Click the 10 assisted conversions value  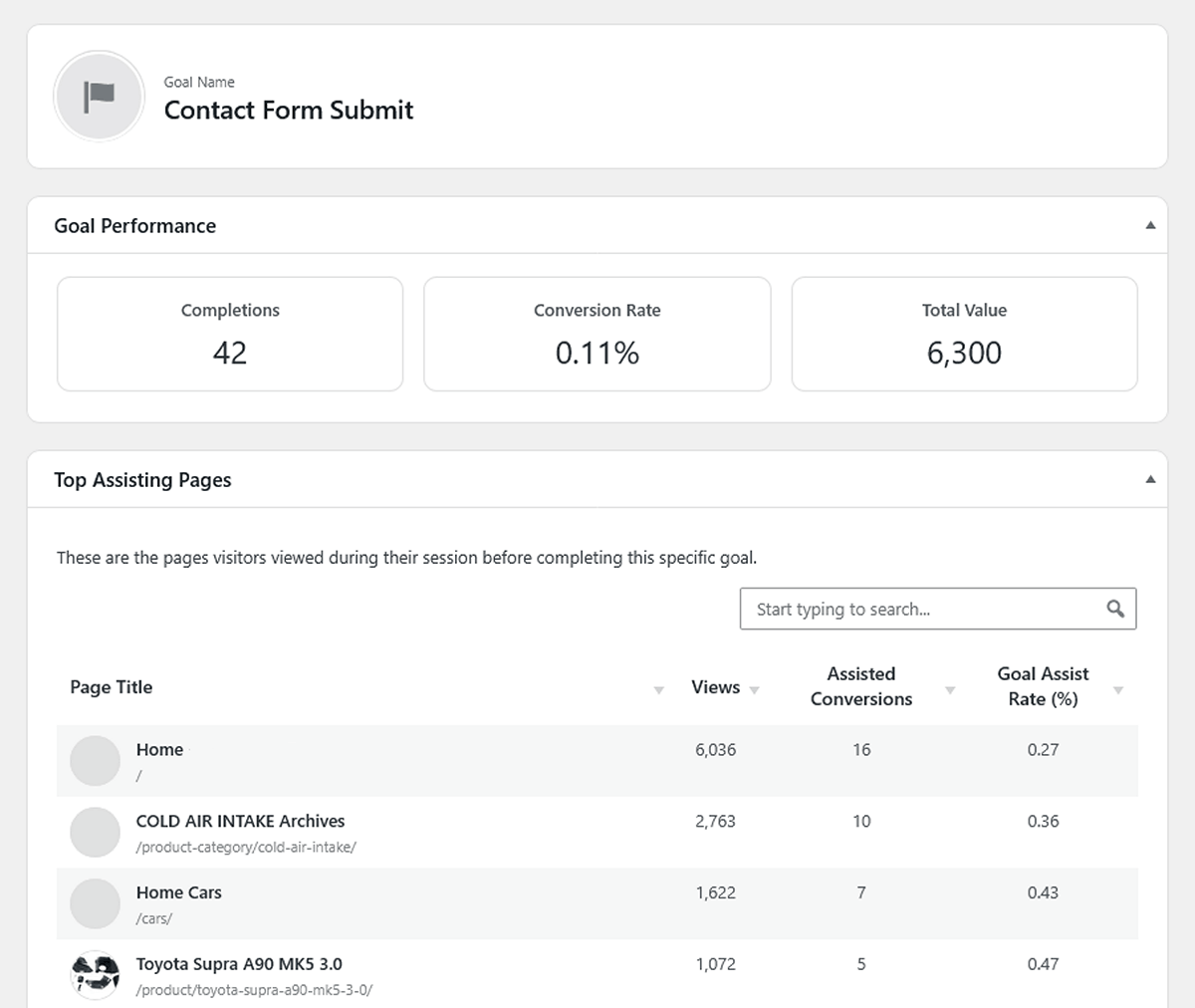tap(861, 822)
